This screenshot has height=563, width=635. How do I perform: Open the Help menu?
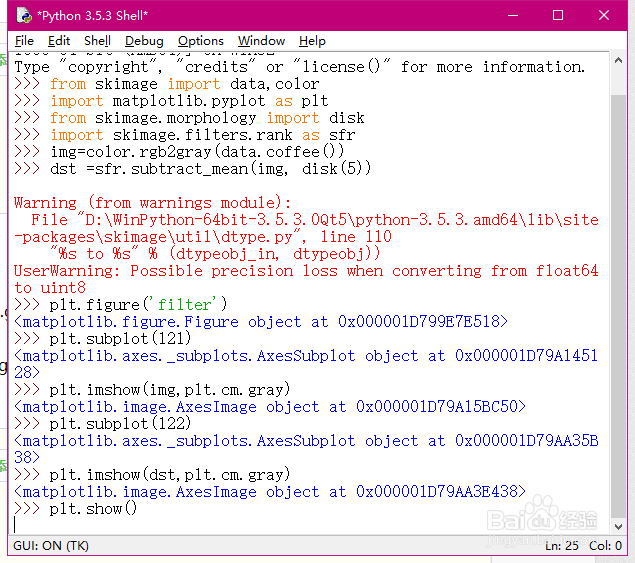312,41
